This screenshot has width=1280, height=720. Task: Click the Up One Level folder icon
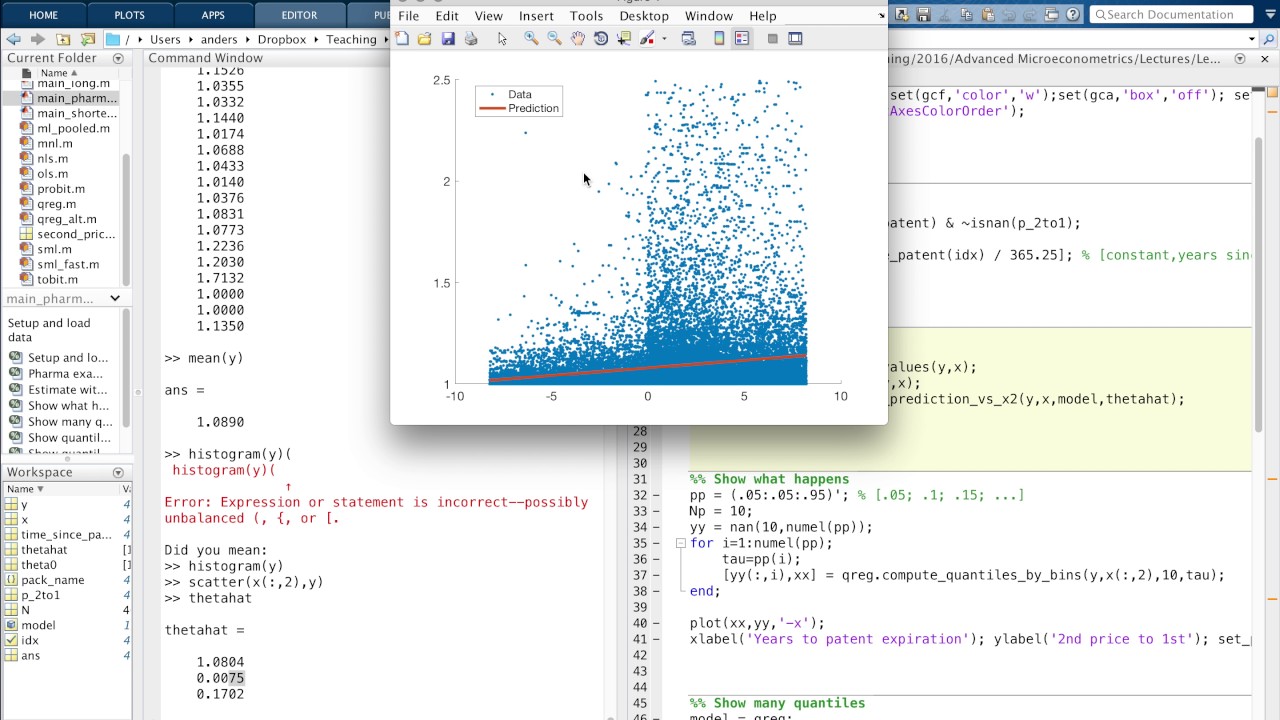point(63,39)
